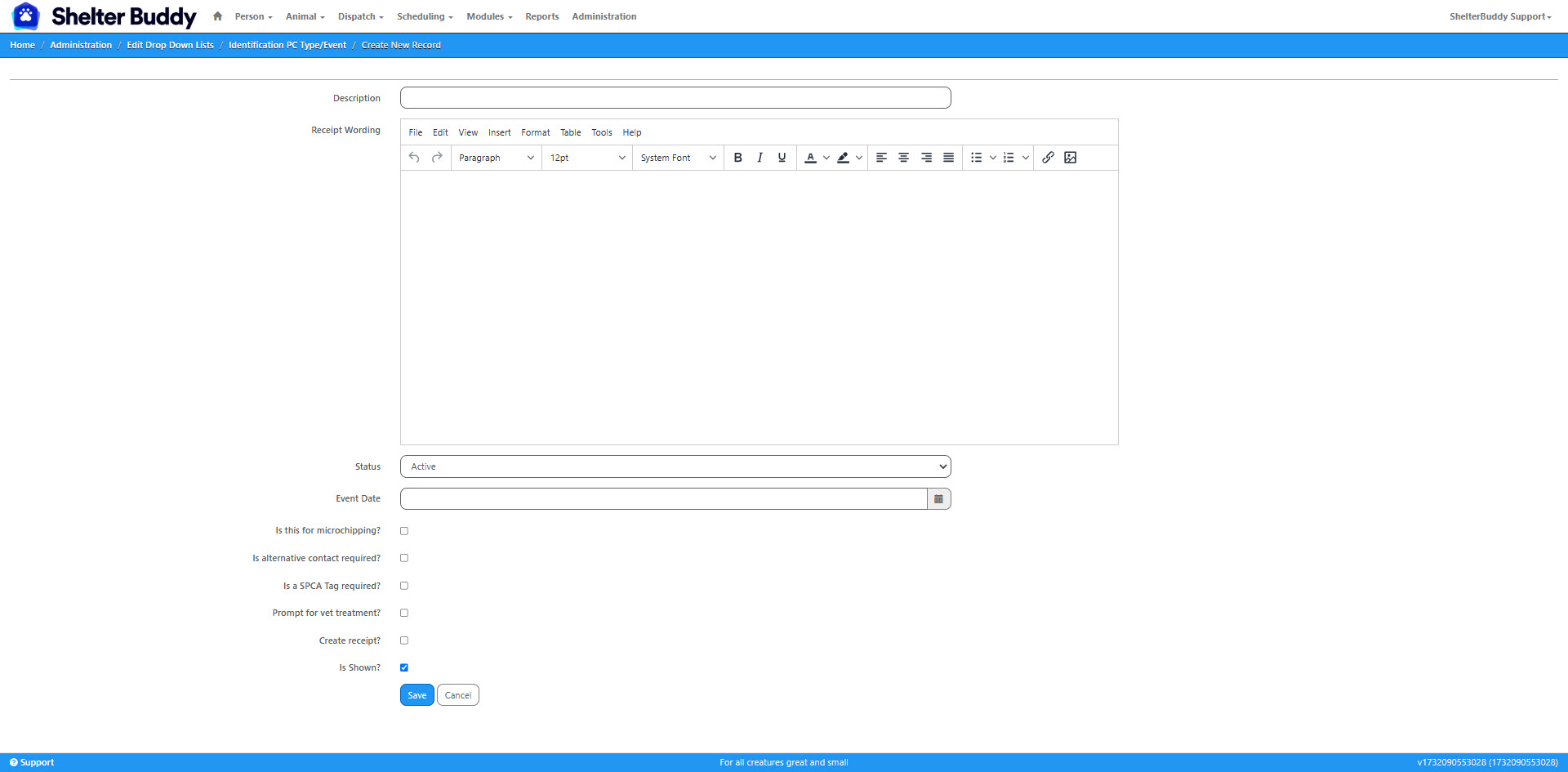Click the Save button
Image resolution: width=1568 pixels, height=772 pixels.
(416, 695)
